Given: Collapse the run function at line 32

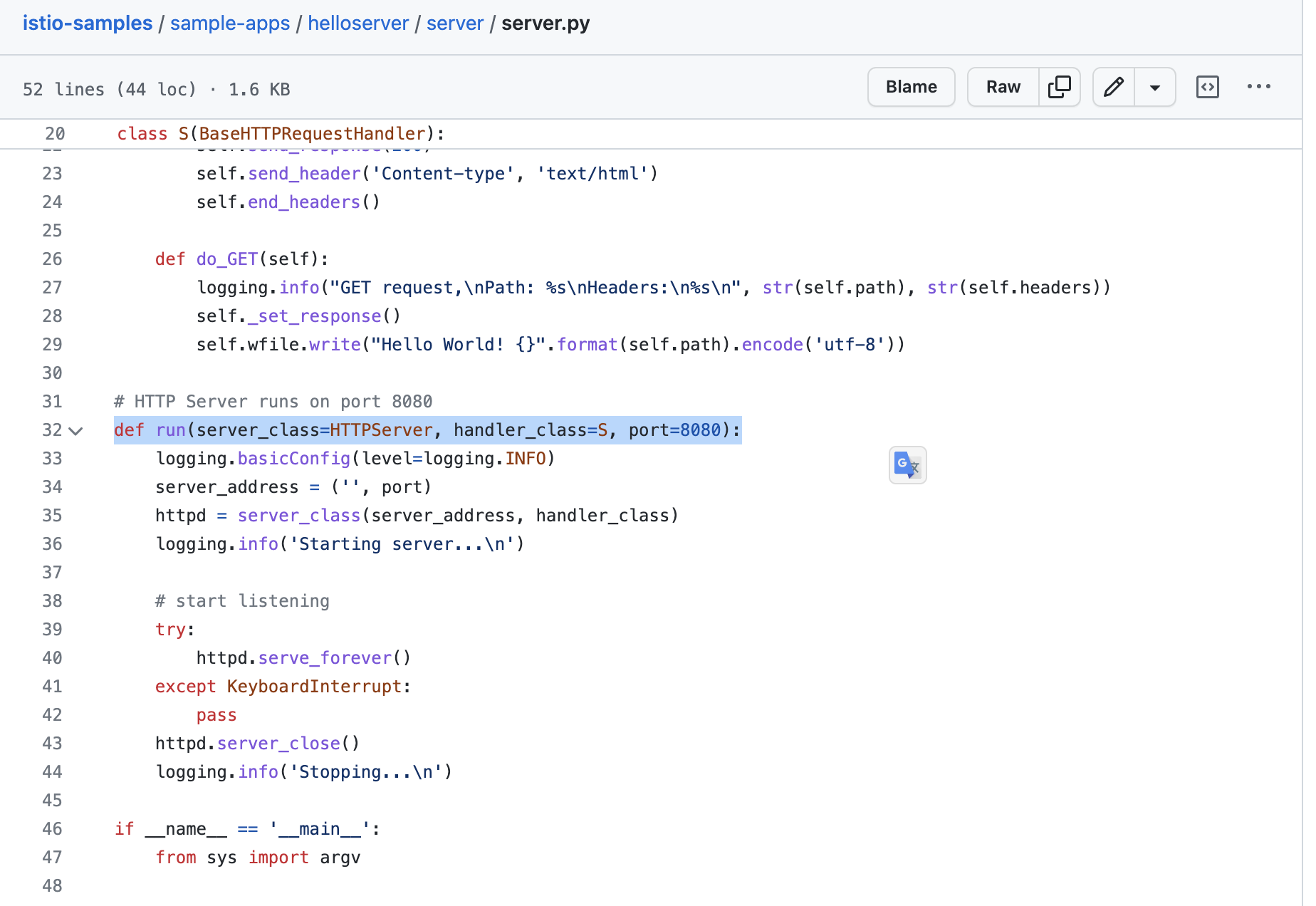Looking at the screenshot, I should (75, 431).
